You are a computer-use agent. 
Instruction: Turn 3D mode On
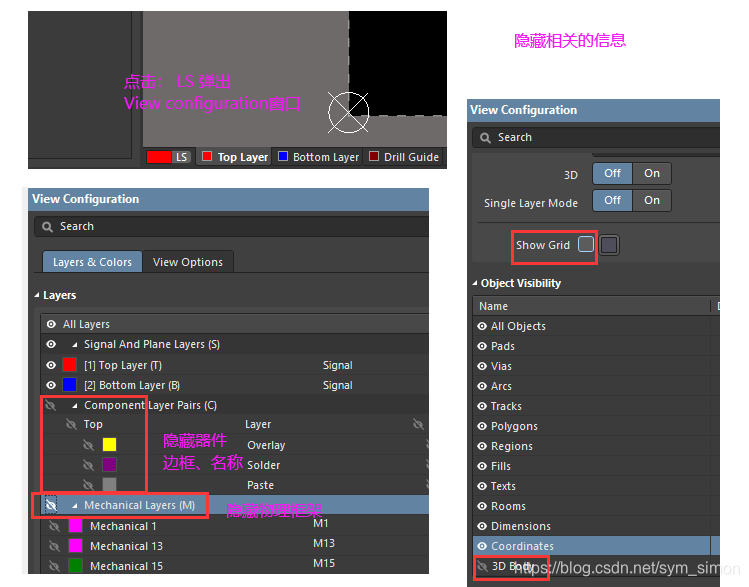point(652,173)
